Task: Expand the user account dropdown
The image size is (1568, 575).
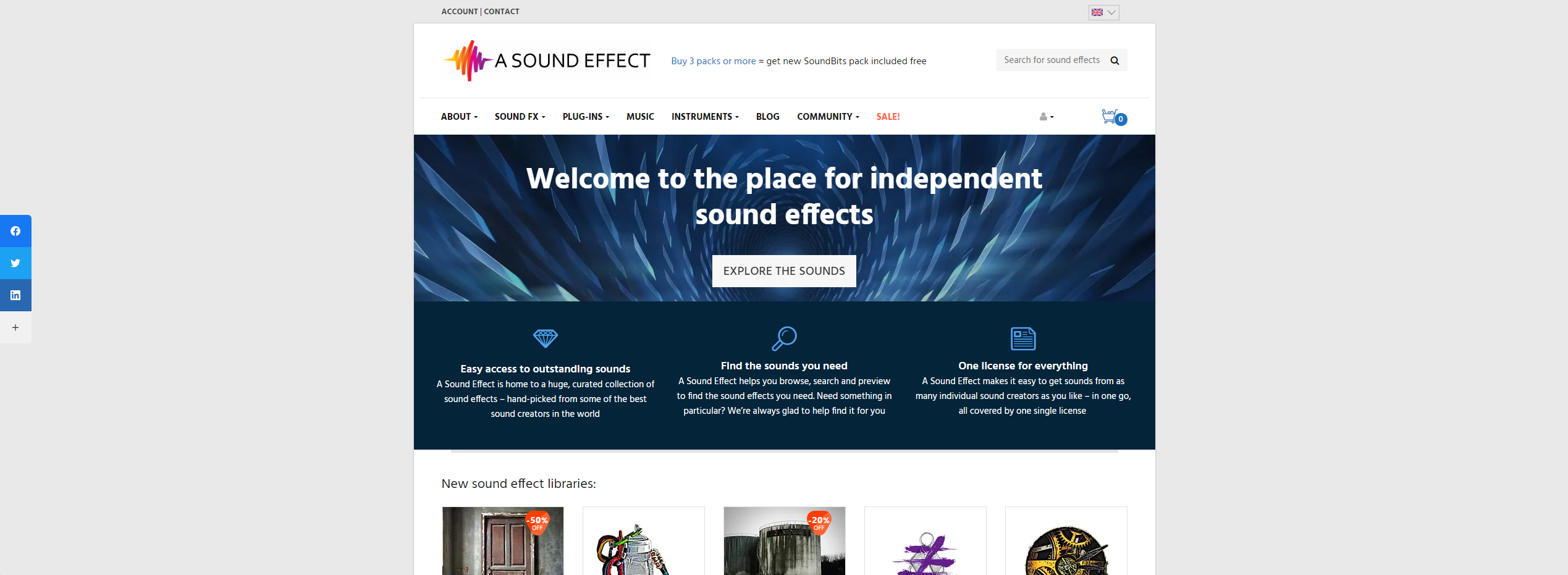Action: tap(1047, 116)
